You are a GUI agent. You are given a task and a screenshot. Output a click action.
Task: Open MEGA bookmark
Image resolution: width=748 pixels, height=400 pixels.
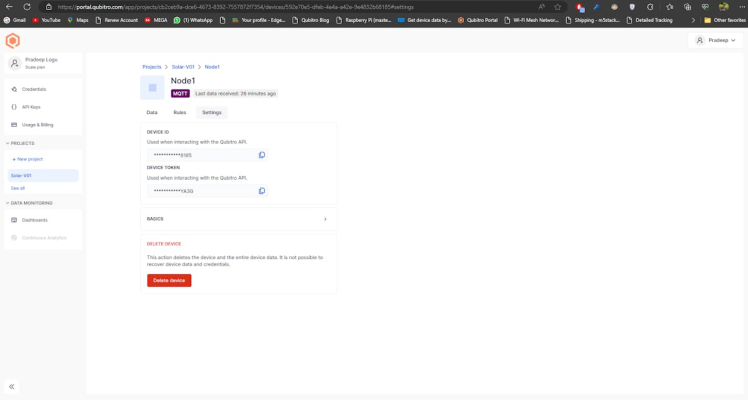click(156, 21)
